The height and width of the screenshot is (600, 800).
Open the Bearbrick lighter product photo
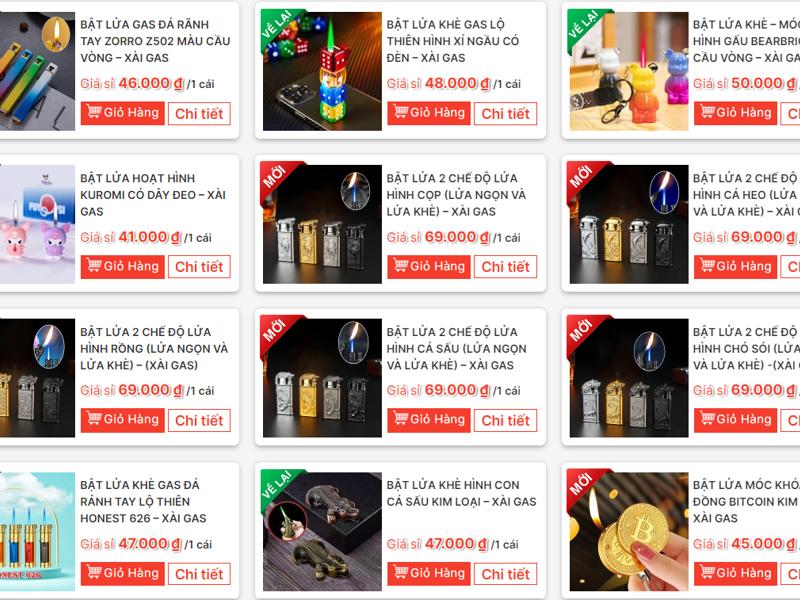629,71
